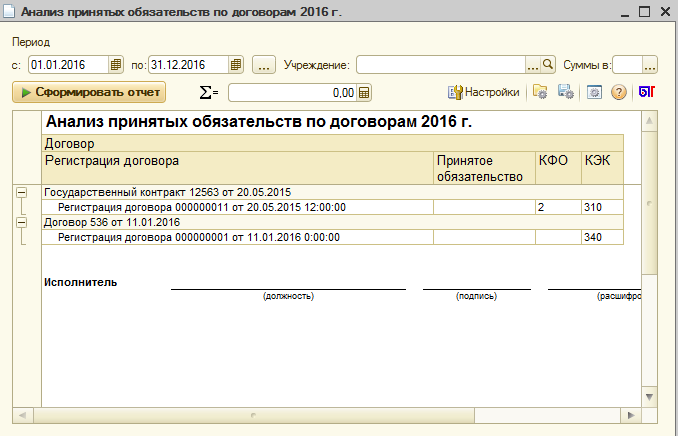The image size is (678, 436).
Task: Click КЭК column header
Action: click(x=602, y=168)
